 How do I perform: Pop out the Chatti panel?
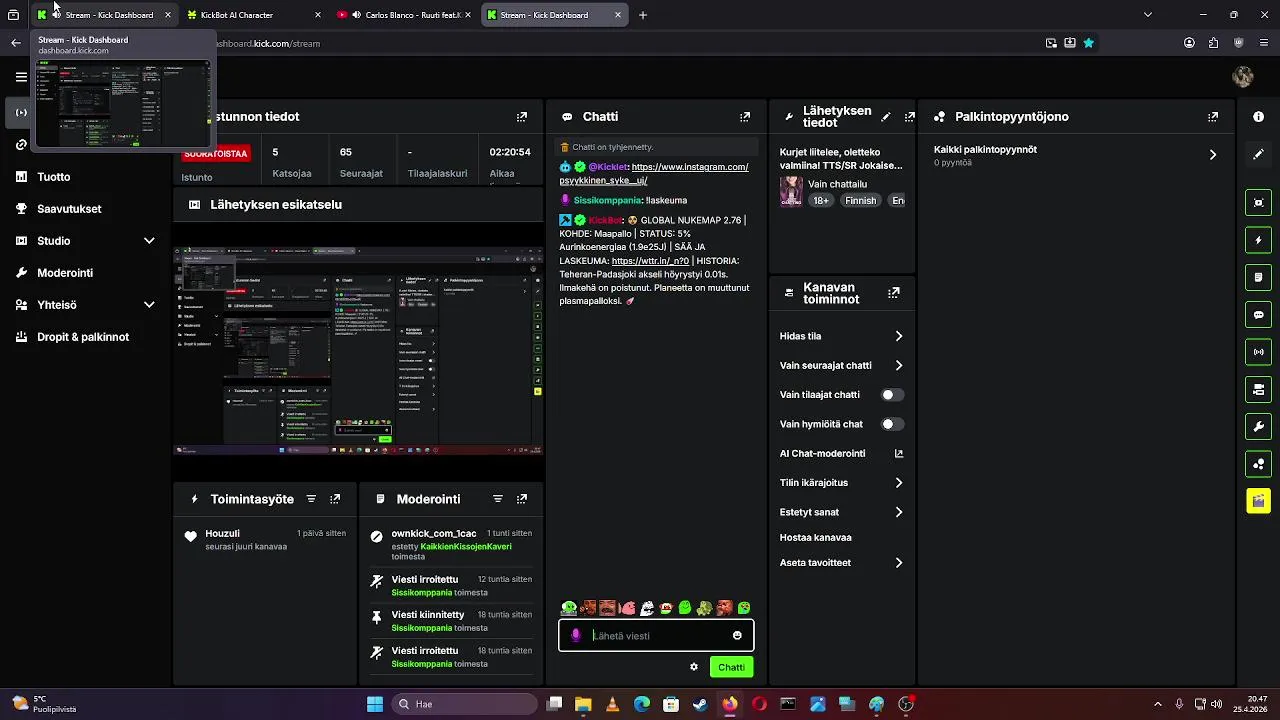pos(745,117)
